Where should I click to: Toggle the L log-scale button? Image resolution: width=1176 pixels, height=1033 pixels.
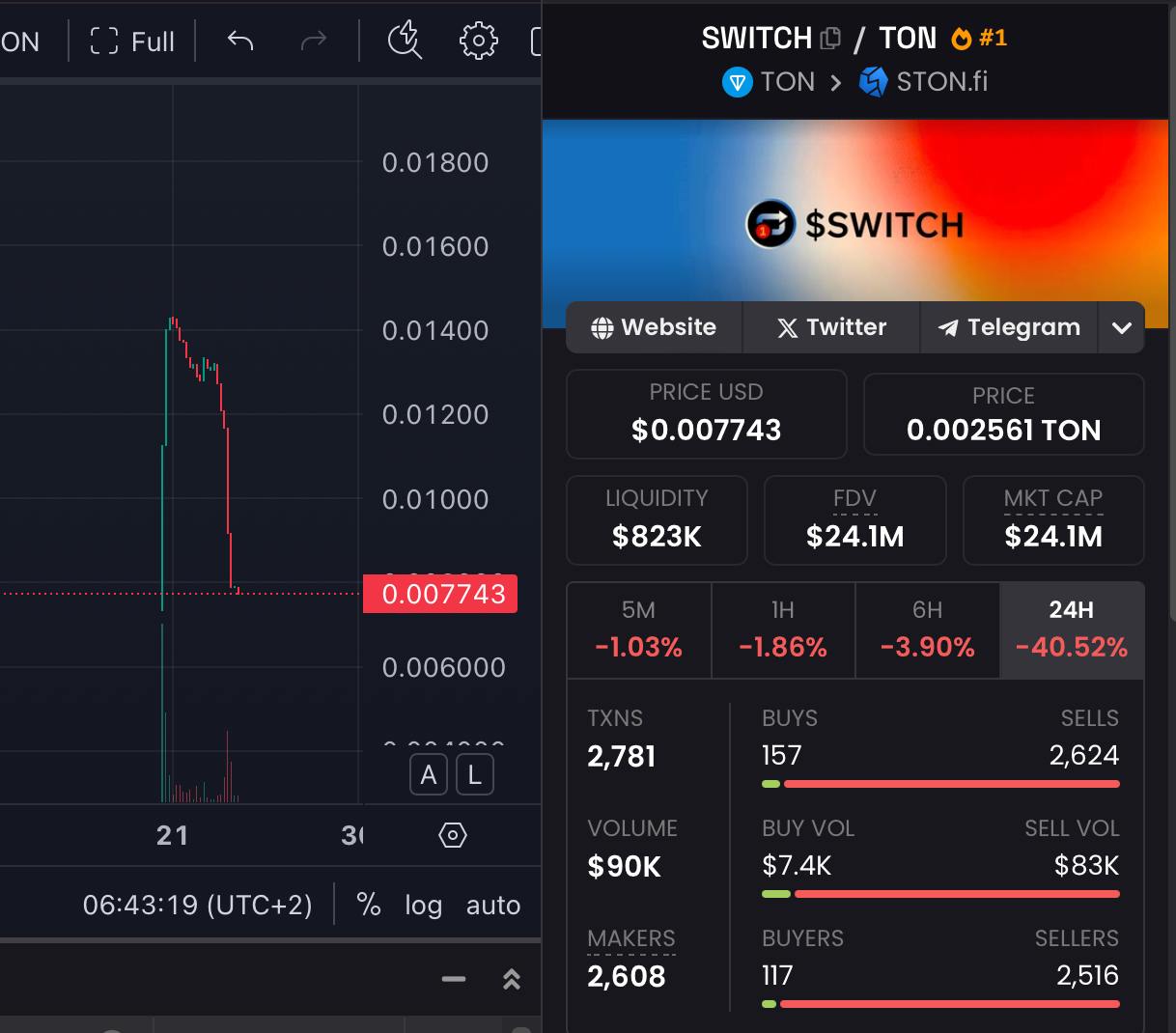[x=475, y=774]
